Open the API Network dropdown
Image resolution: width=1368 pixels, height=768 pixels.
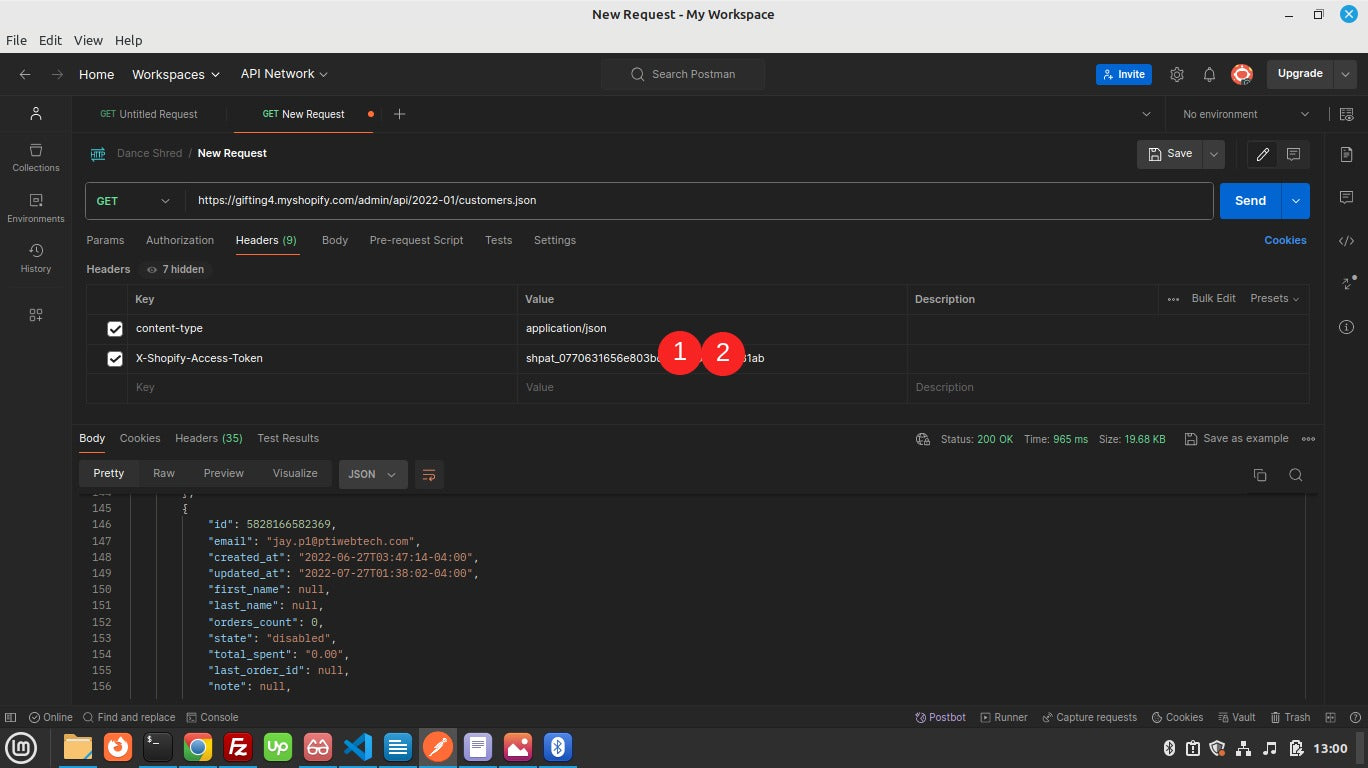coord(284,74)
